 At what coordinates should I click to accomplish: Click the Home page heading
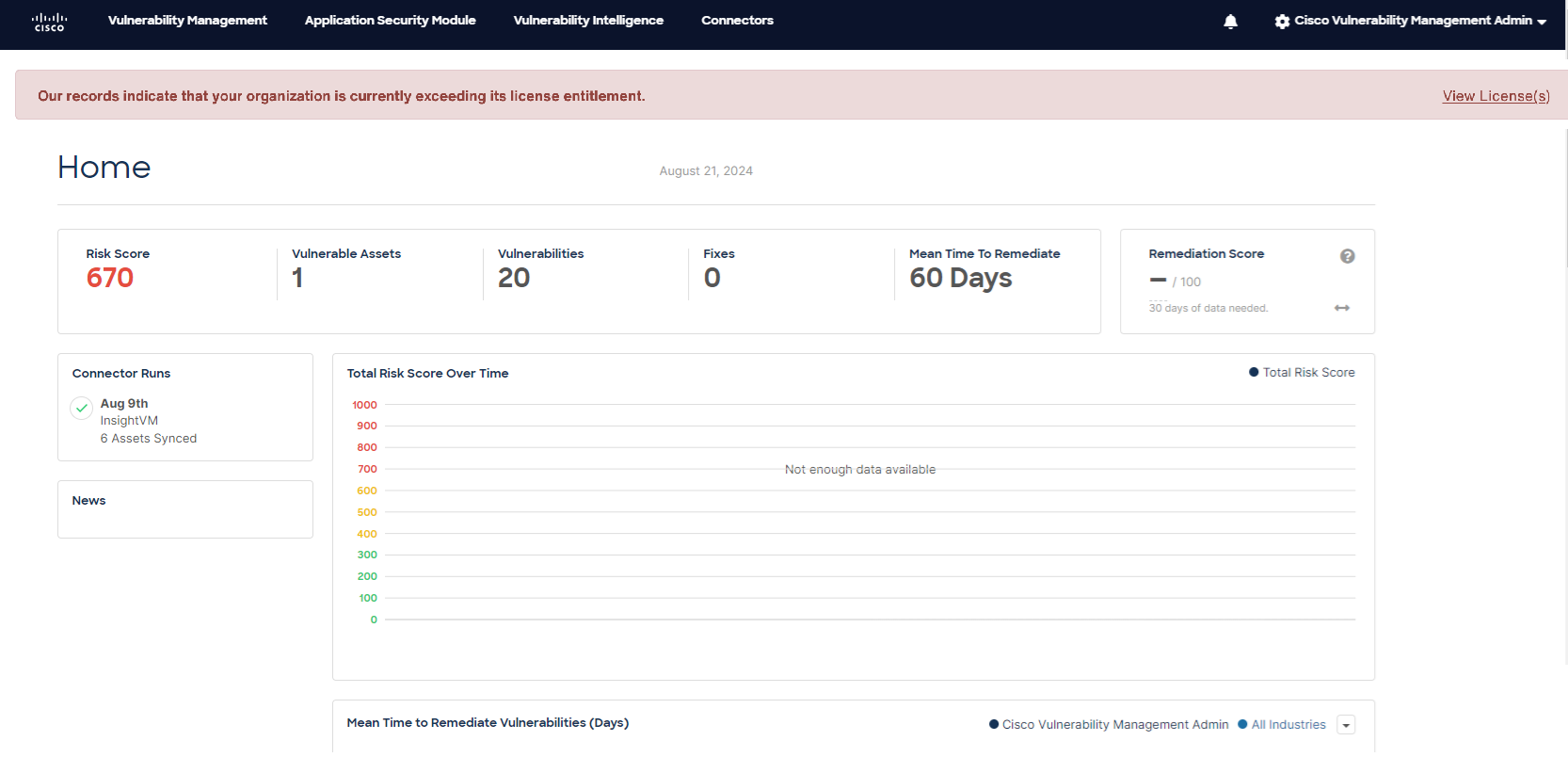104,168
